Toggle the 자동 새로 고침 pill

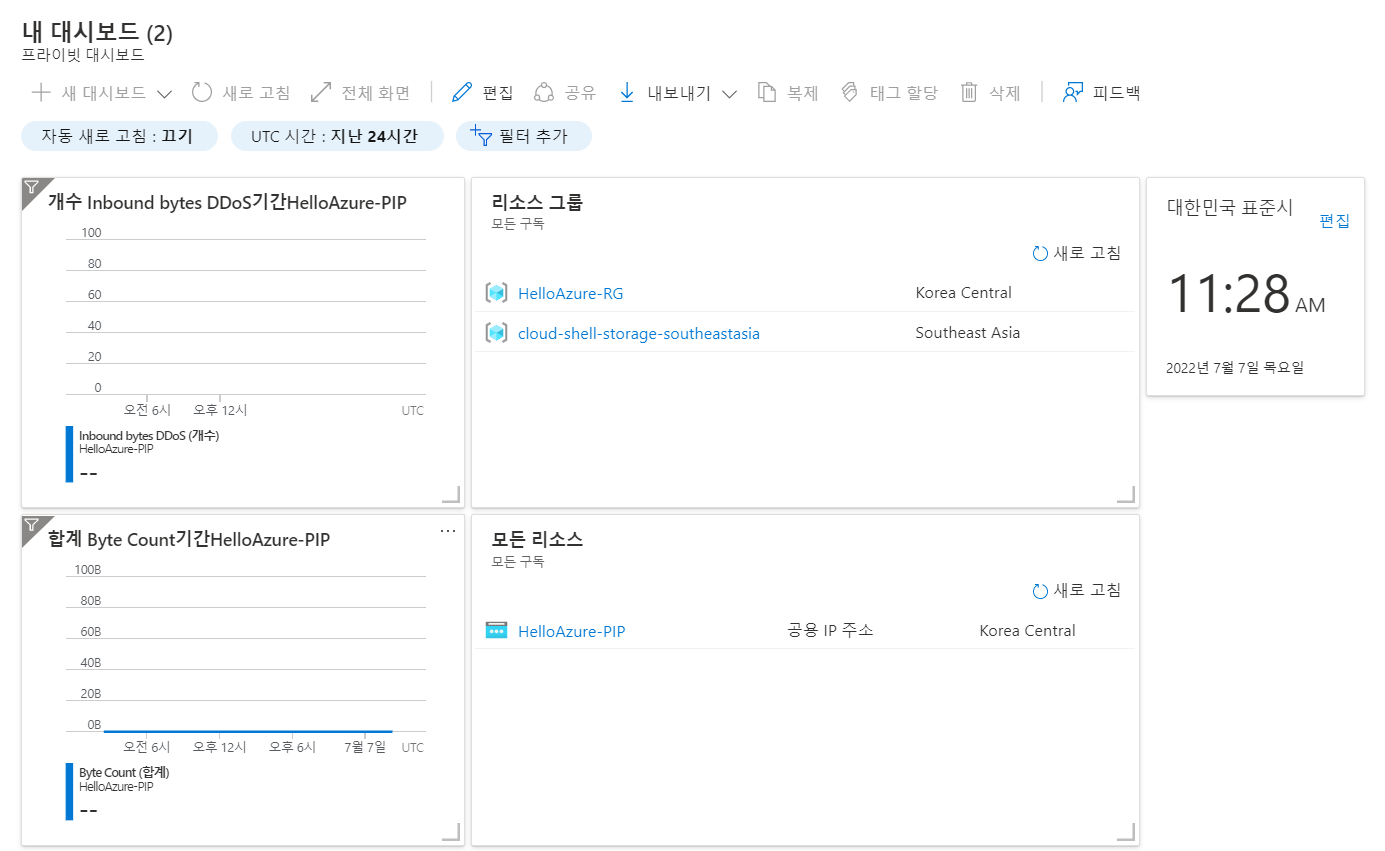point(119,136)
